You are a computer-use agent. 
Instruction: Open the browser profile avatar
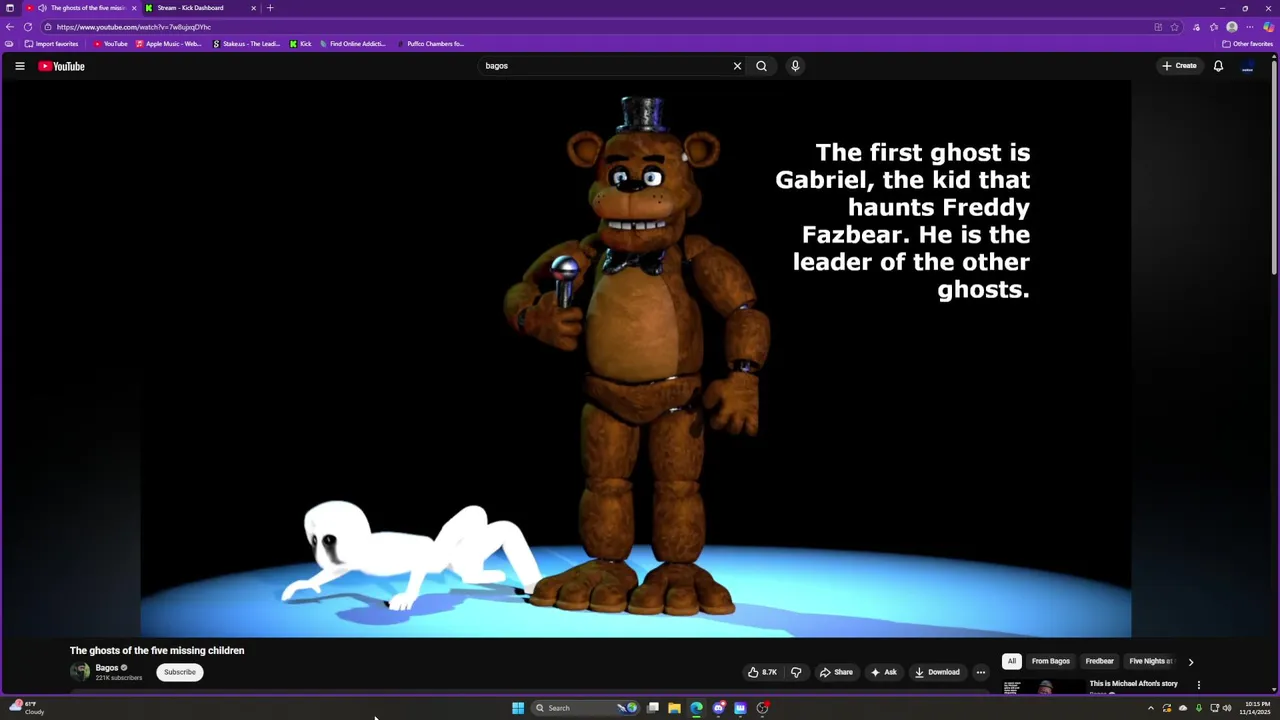[x=1232, y=27]
